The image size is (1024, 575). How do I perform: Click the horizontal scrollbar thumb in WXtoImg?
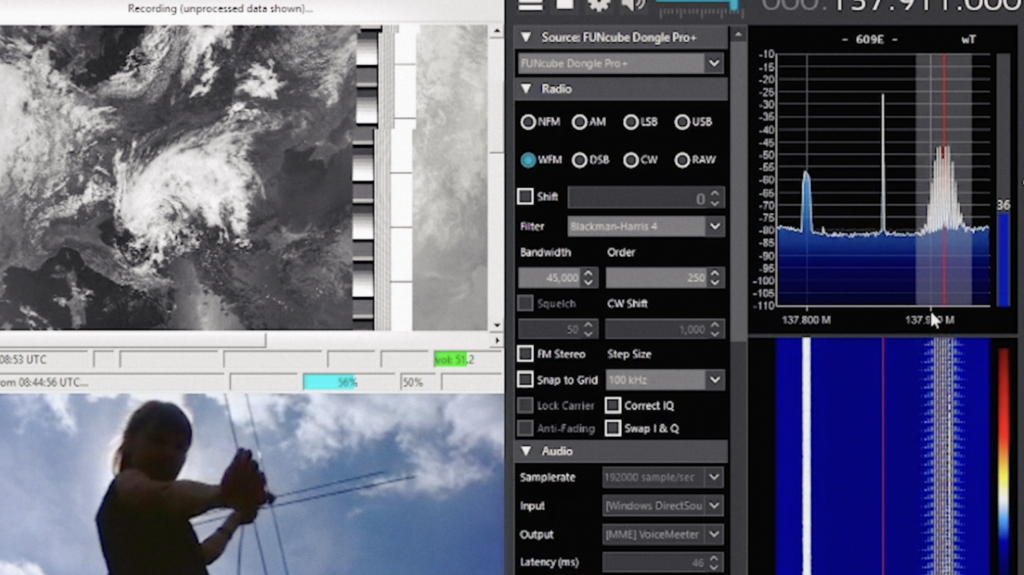pos(133,340)
